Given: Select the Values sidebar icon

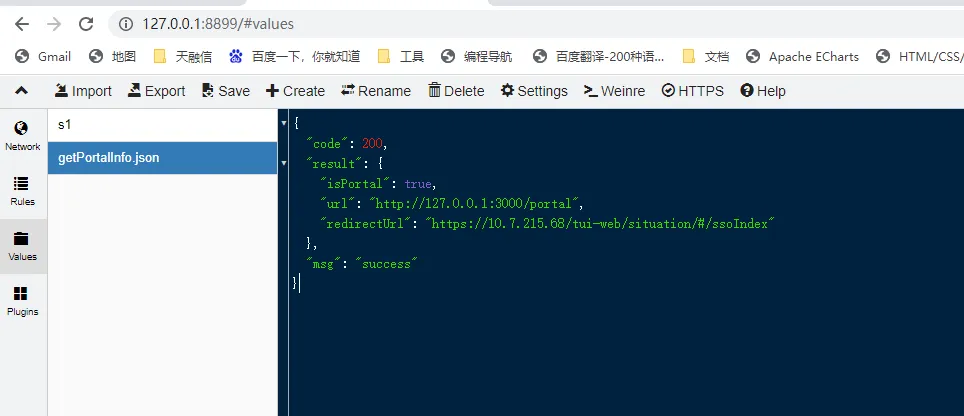Looking at the screenshot, I should (x=22, y=246).
